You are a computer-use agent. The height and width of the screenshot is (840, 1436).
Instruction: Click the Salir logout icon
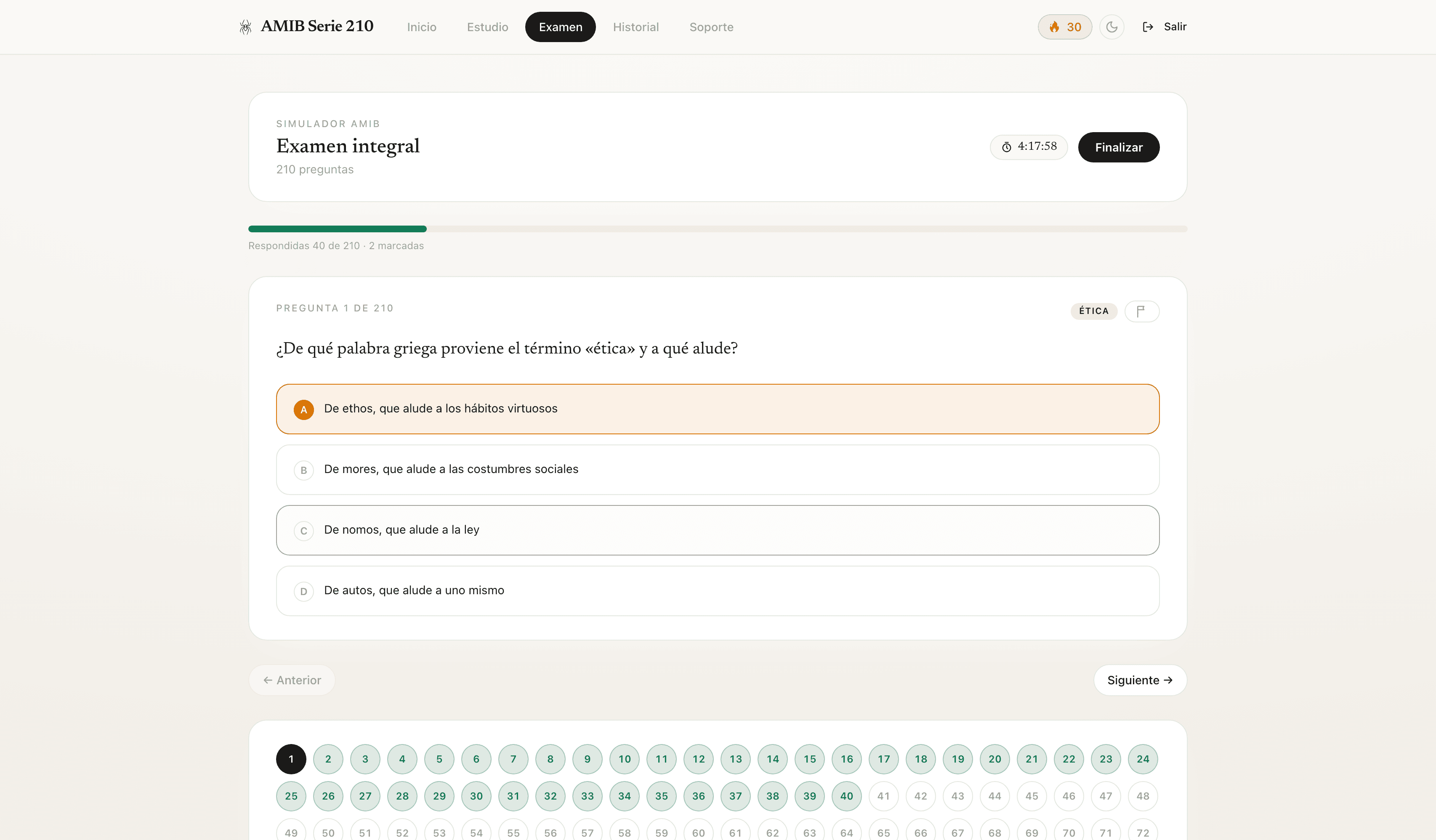tap(1148, 27)
